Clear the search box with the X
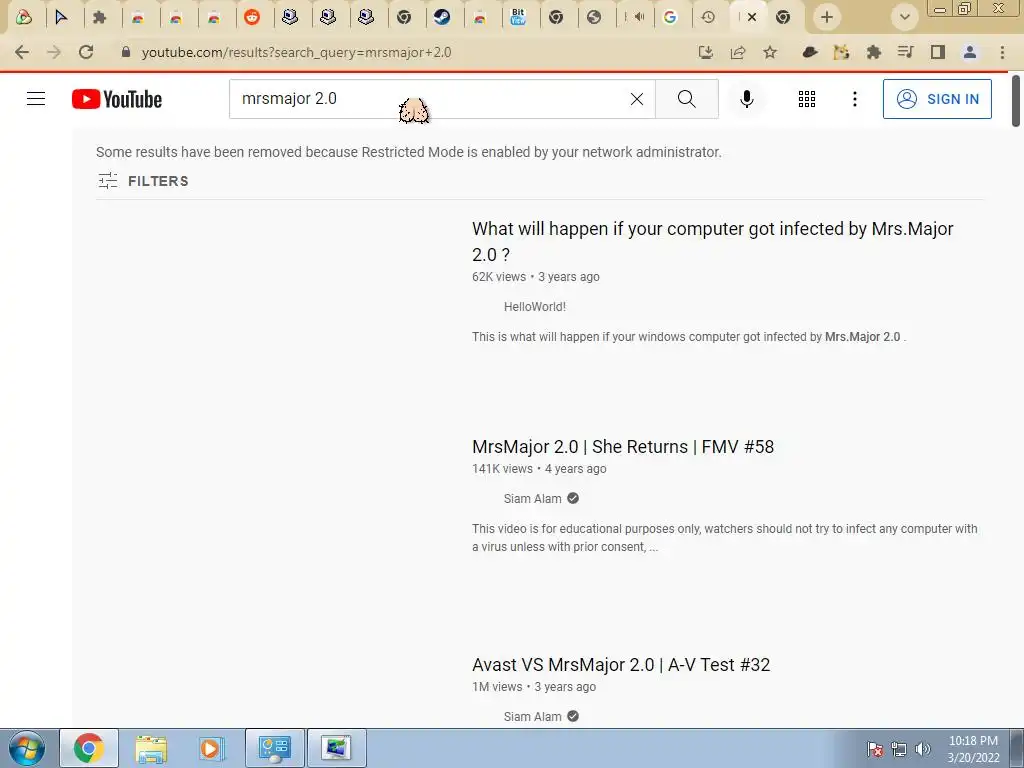The image size is (1024, 768). (637, 99)
